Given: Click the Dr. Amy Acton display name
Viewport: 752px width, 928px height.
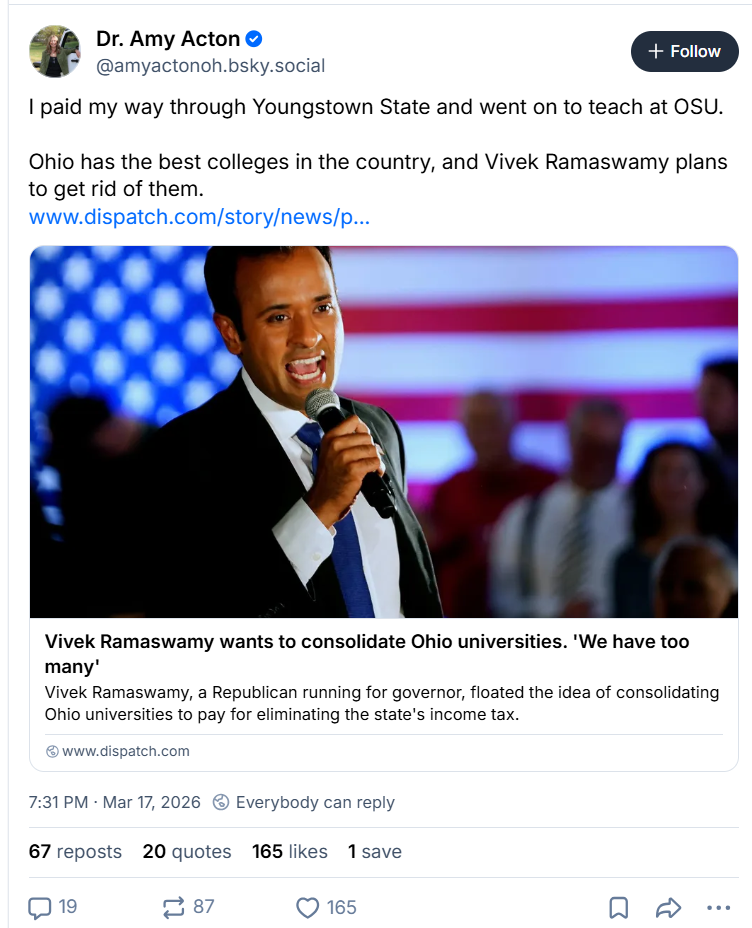Looking at the screenshot, I should (x=168, y=39).
